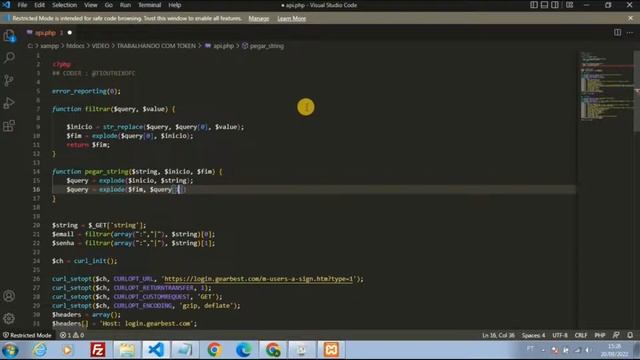Open the Extensions view
Image resolution: width=640 pixels, height=360 pixels.
point(9,126)
